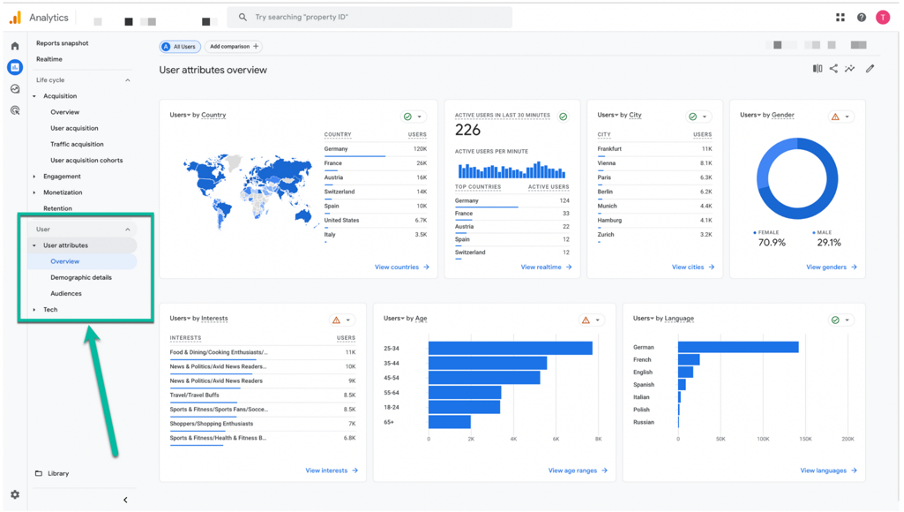The height and width of the screenshot is (512, 904).
Task: Focus the search box for property ID
Action: click(370, 17)
